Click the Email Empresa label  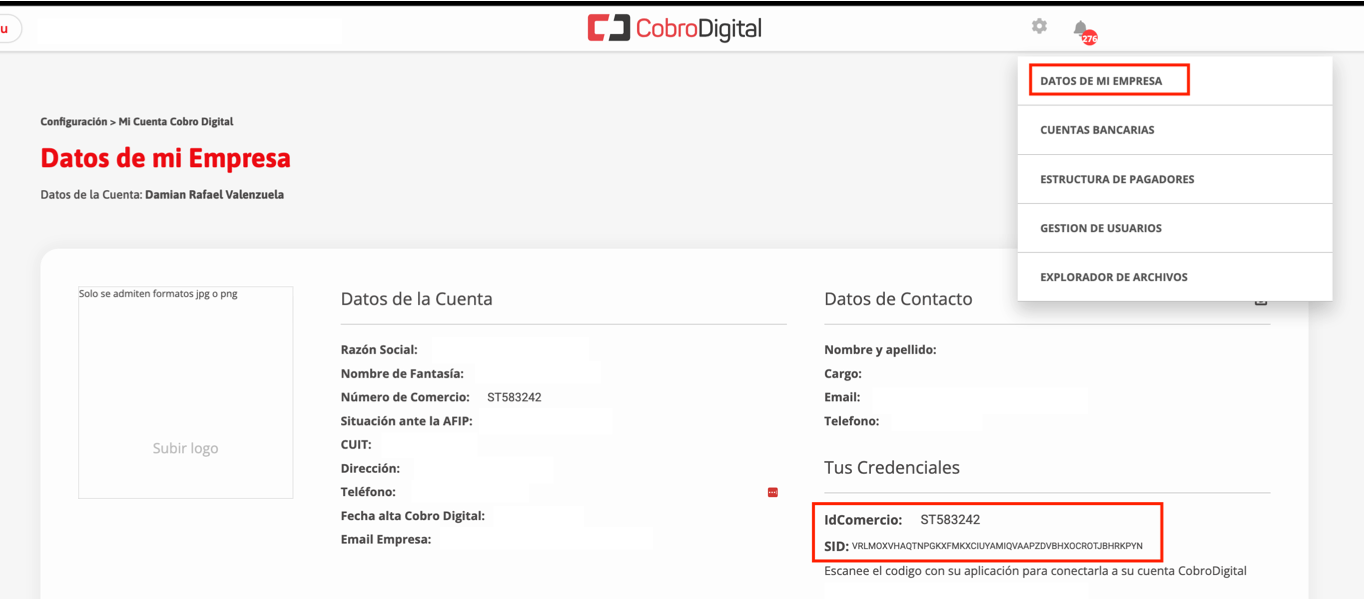pyautogui.click(x=386, y=540)
